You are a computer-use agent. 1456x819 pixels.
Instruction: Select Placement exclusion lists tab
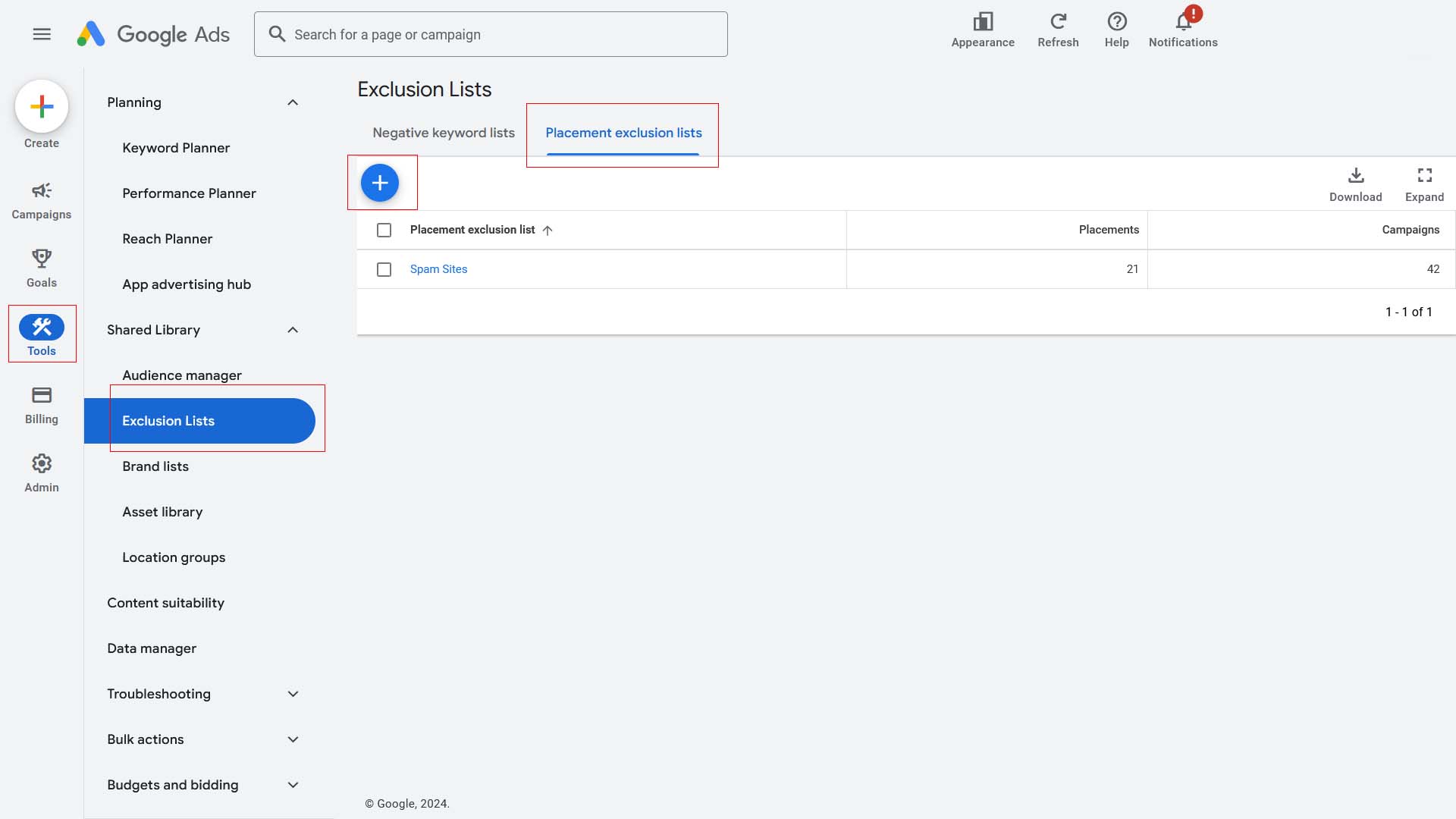623,133
